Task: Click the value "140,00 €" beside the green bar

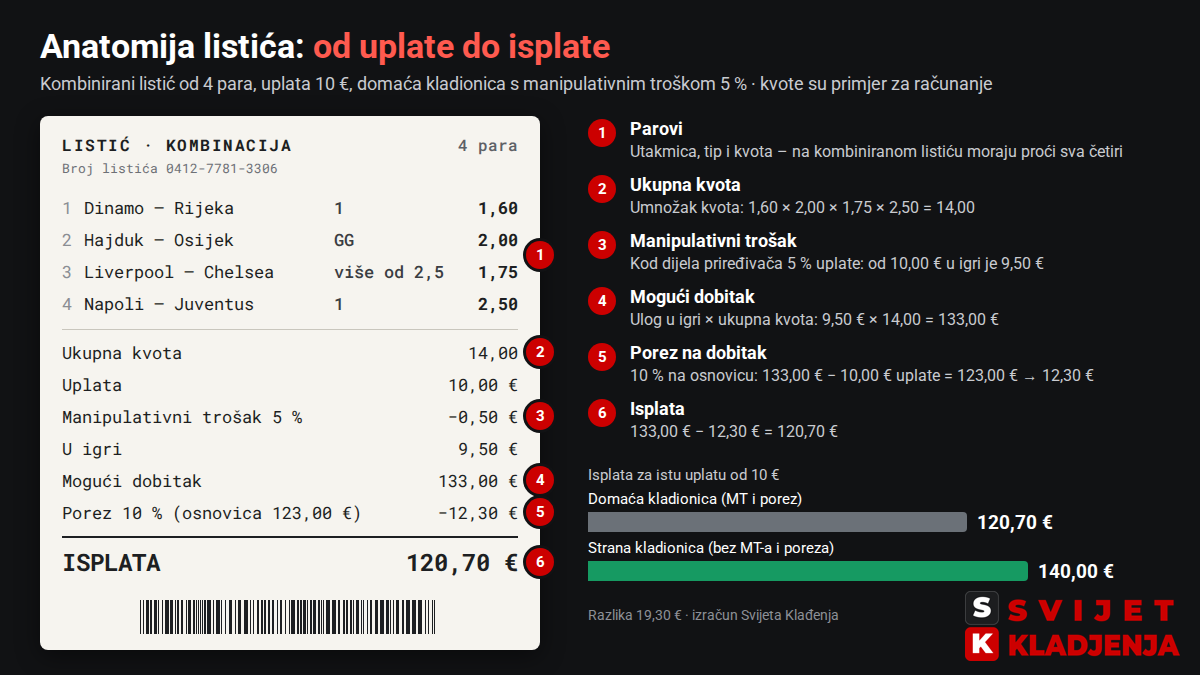Action: (1076, 571)
